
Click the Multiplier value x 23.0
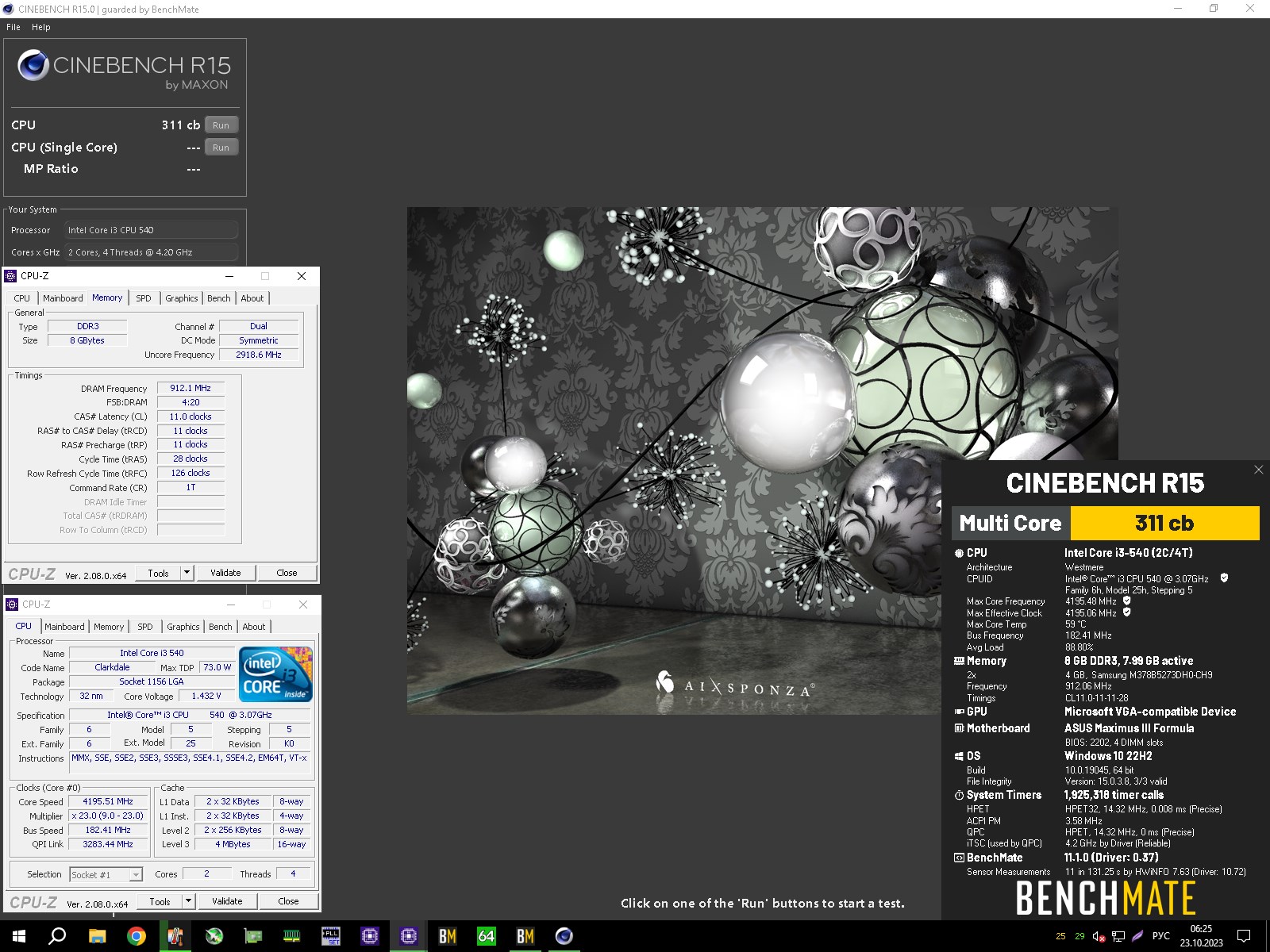click(x=108, y=816)
